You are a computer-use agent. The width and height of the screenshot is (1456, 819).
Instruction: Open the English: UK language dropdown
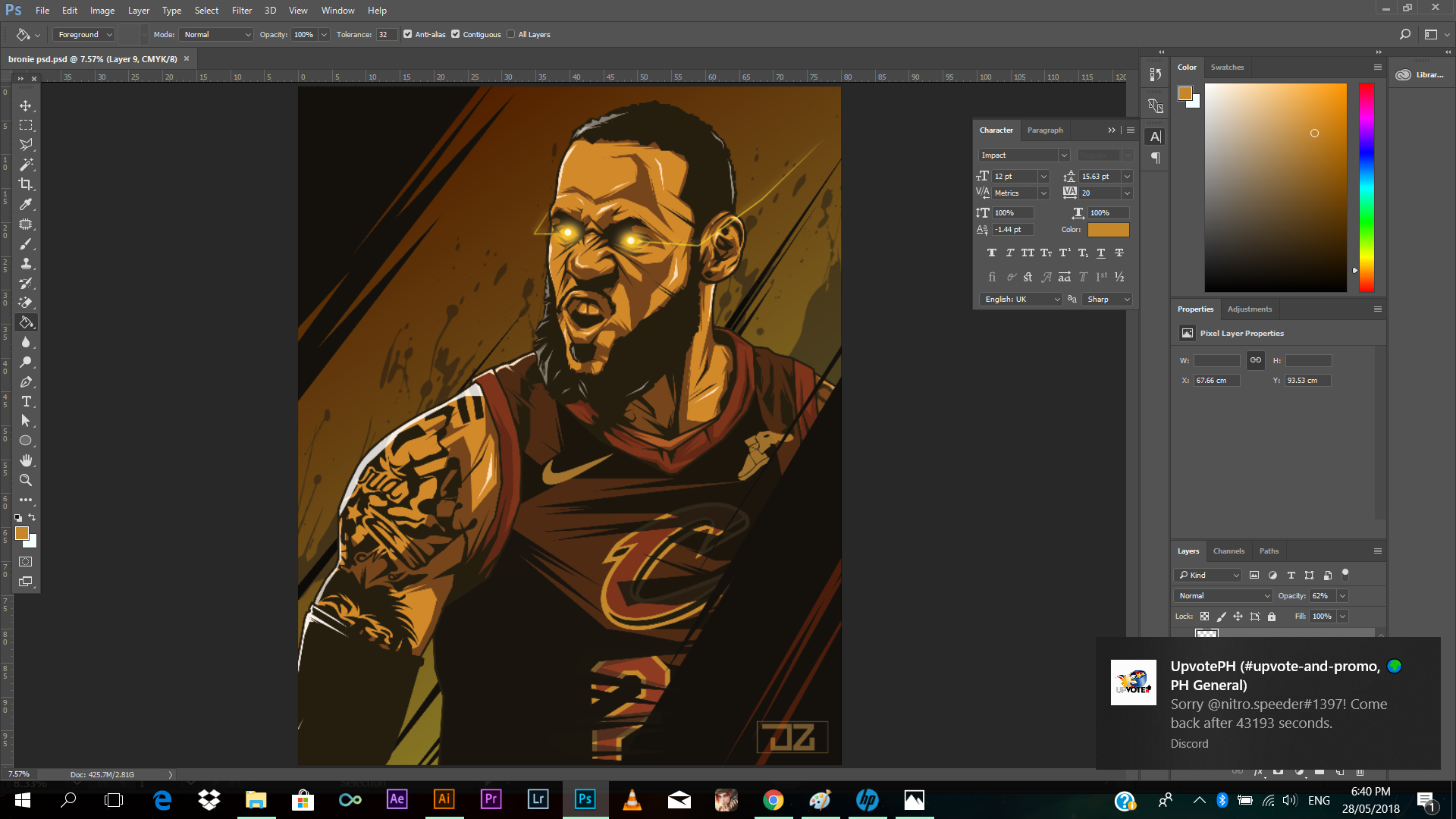coord(1021,299)
